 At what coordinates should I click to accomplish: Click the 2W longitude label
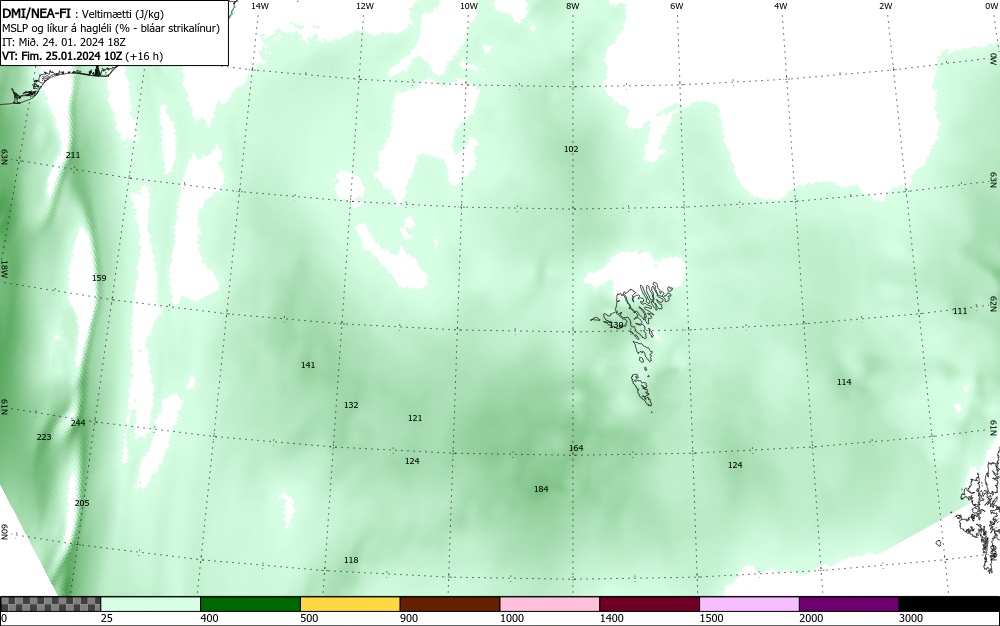885,6
